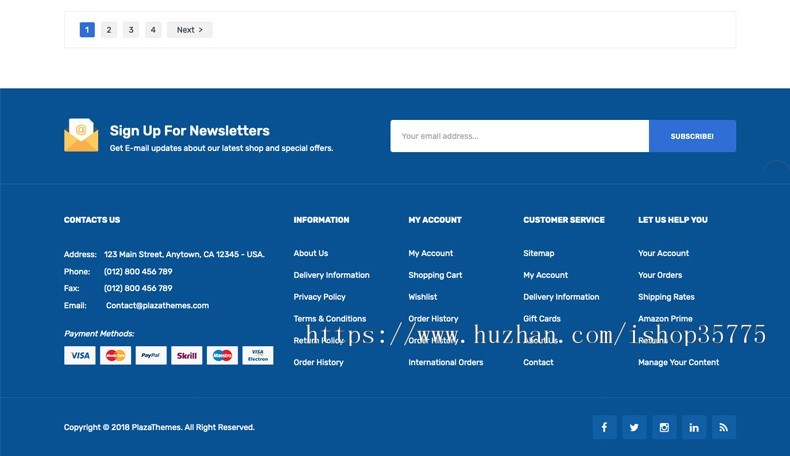This screenshot has height=456, width=790.
Task: Open the Delivery Information link under Information
Action: 331,275
